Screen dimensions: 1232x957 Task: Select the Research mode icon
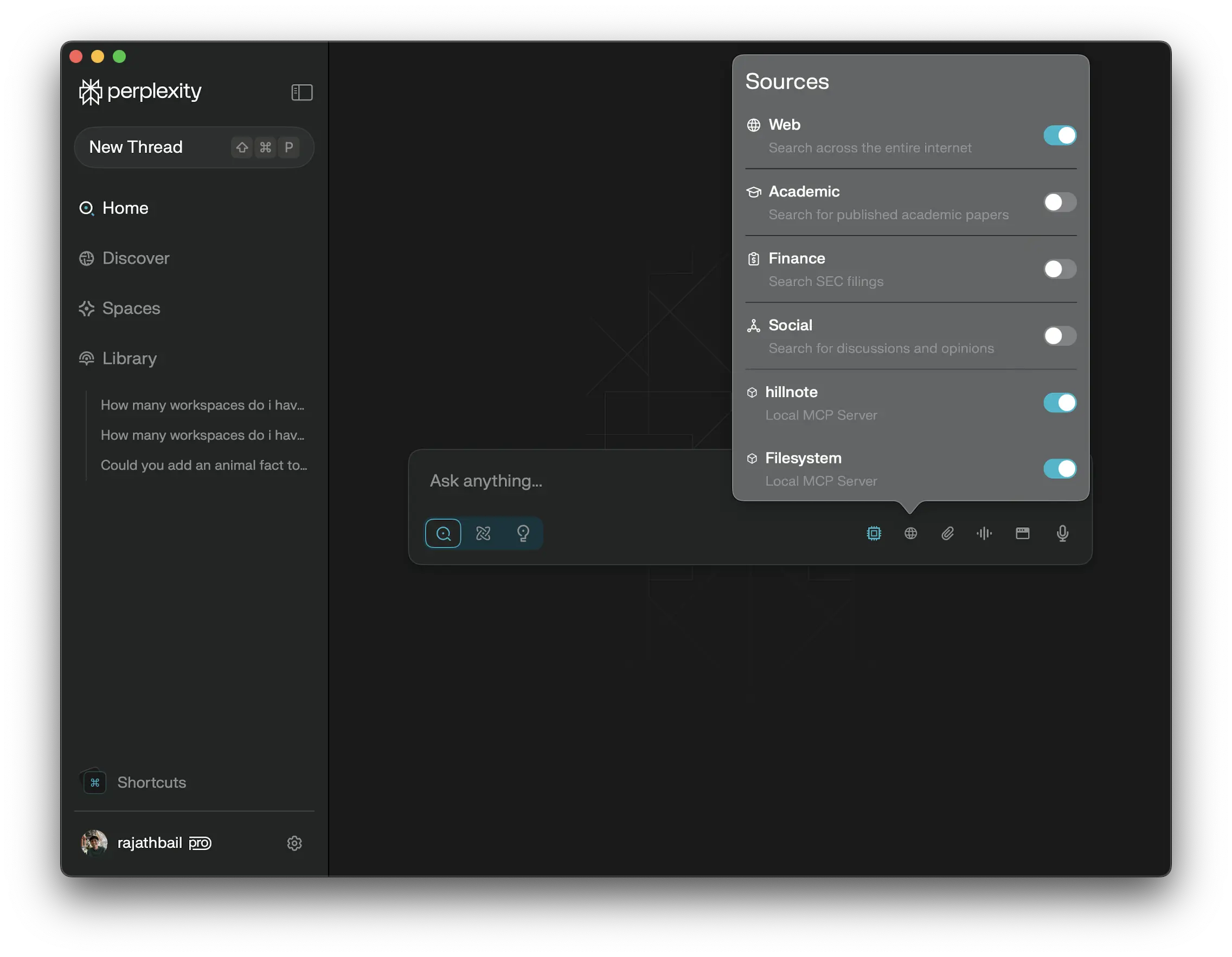[483, 533]
